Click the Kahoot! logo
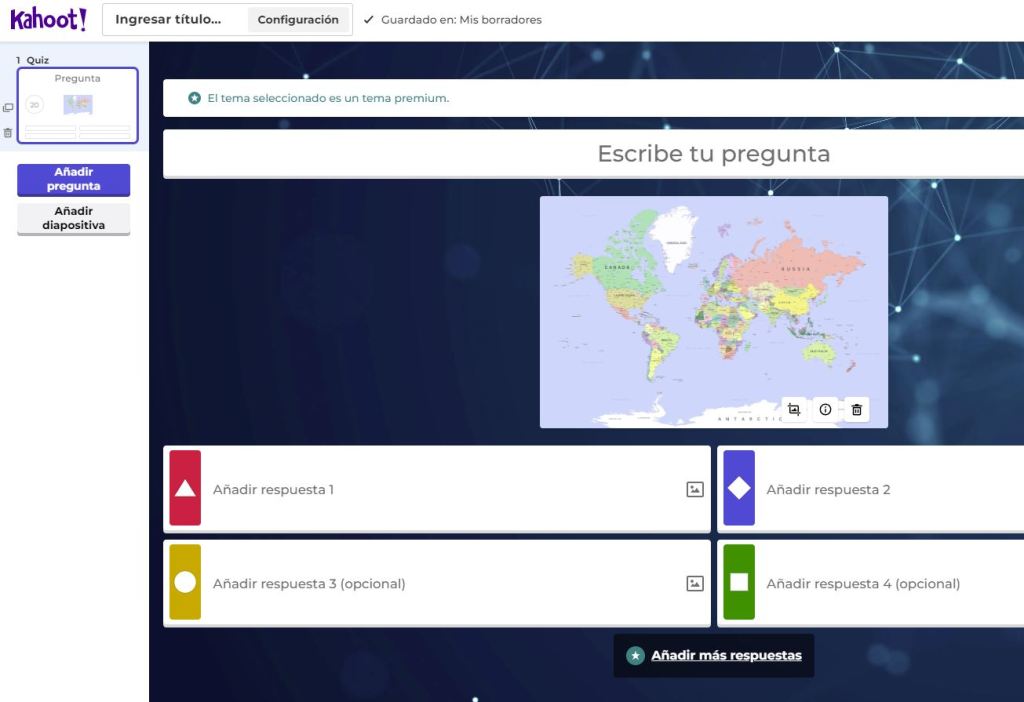 [x=48, y=19]
